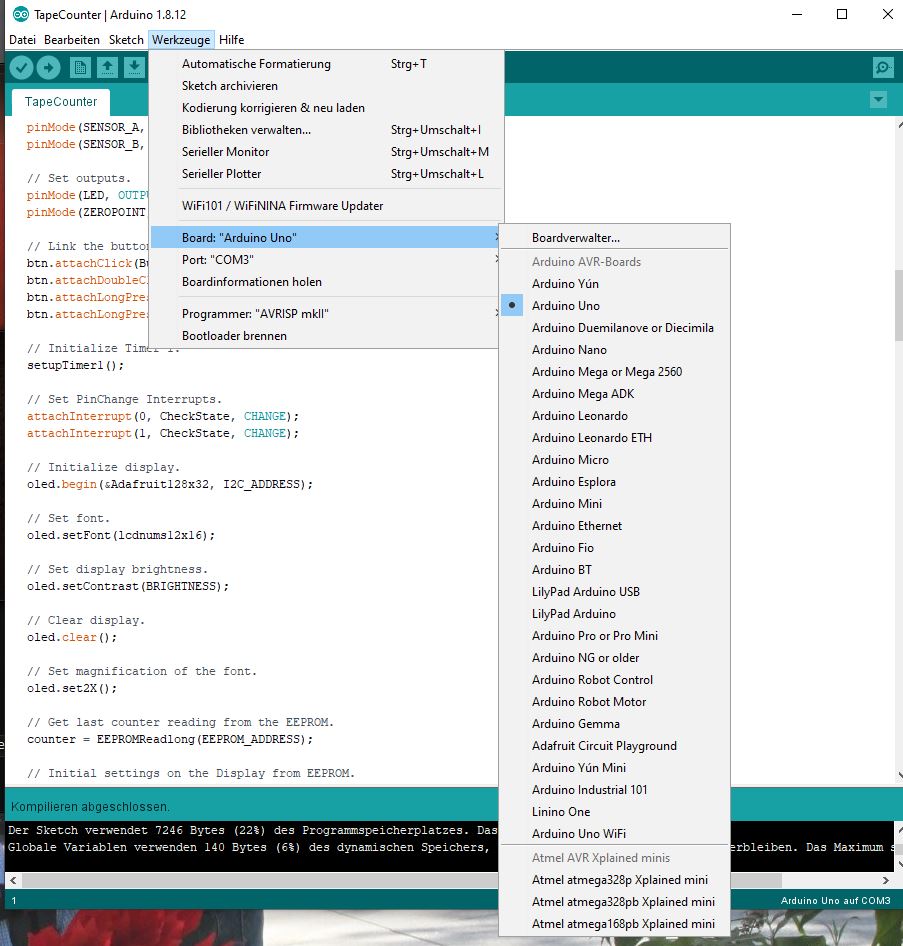Choose Kodierung korrigieren & neu laden
903x946 pixels.
325,108
